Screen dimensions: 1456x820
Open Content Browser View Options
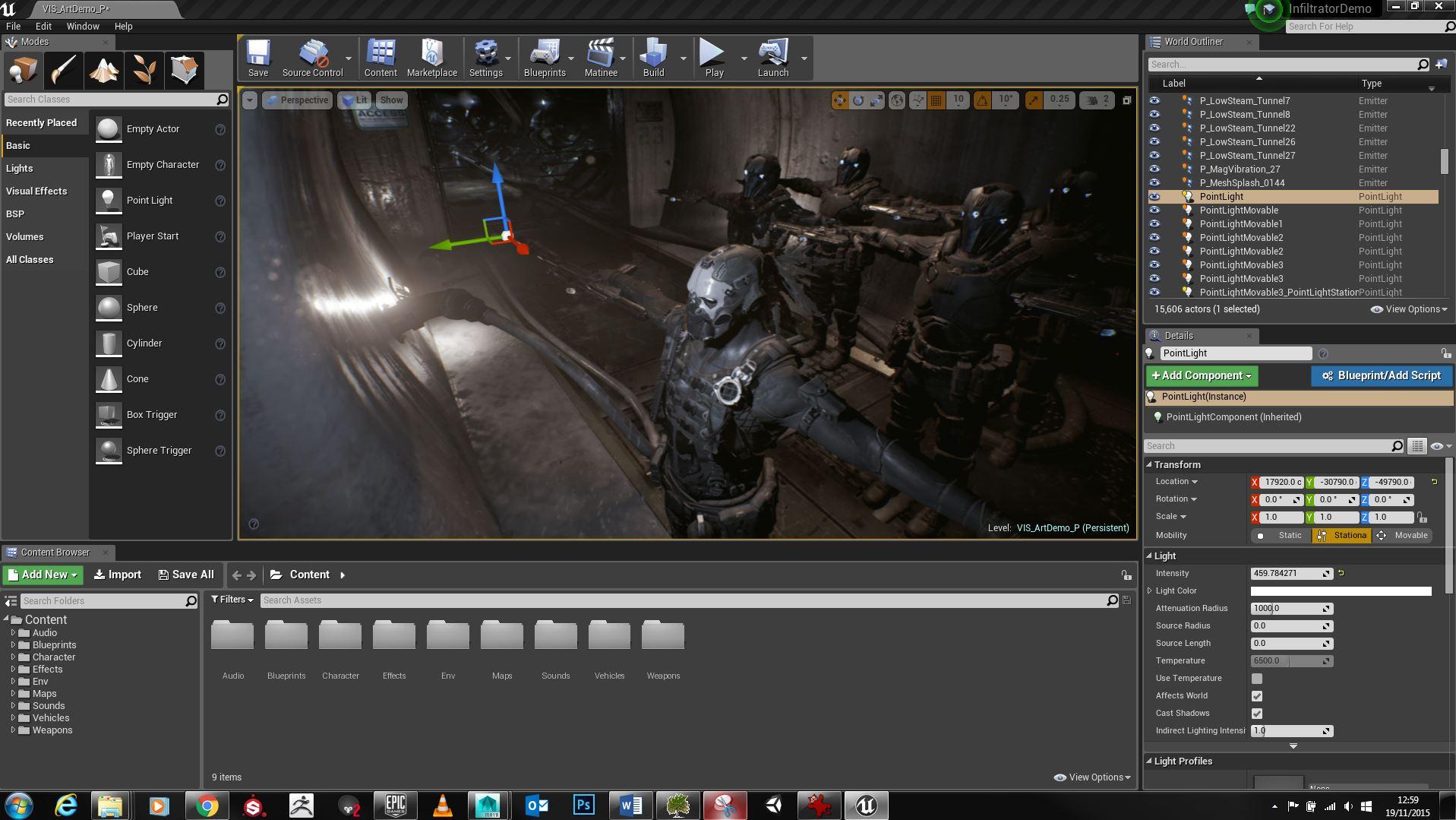1092,777
